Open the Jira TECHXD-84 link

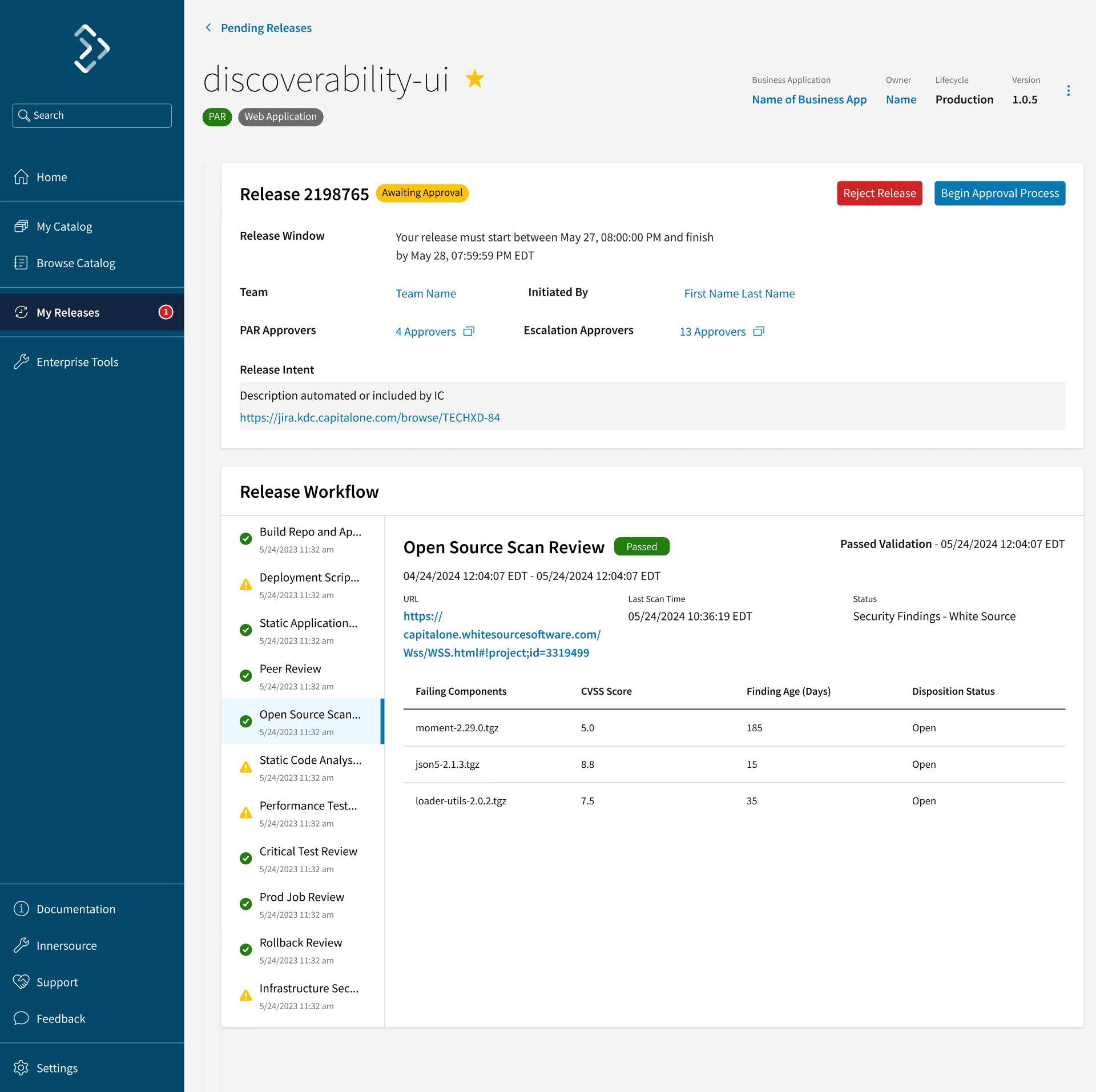pyautogui.click(x=369, y=417)
